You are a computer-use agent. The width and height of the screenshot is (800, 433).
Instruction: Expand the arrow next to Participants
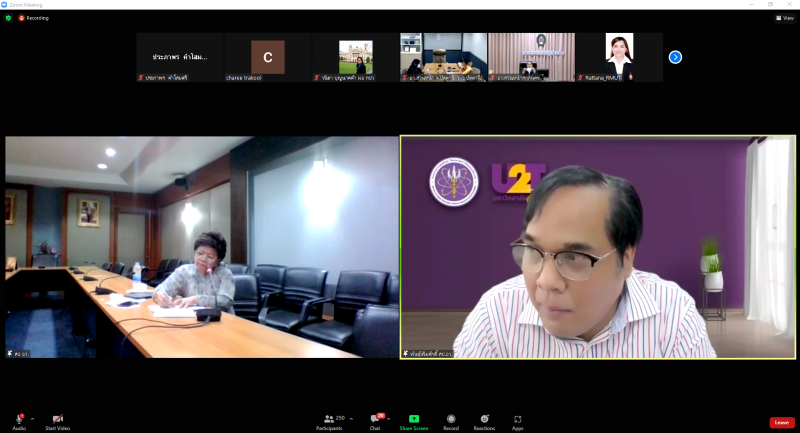coord(351,418)
